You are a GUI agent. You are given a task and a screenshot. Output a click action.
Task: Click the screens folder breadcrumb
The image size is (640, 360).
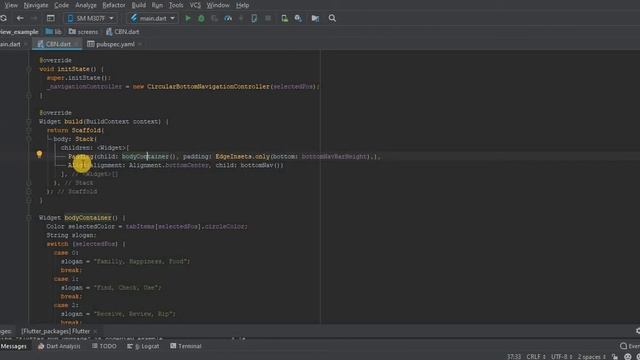(x=84, y=31)
